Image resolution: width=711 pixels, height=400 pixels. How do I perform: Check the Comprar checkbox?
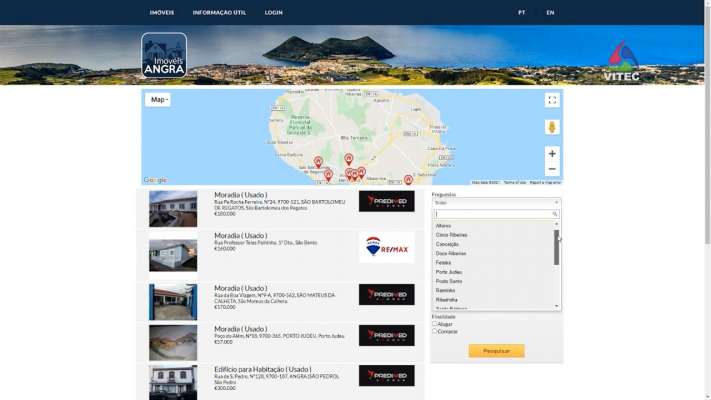coord(434,331)
